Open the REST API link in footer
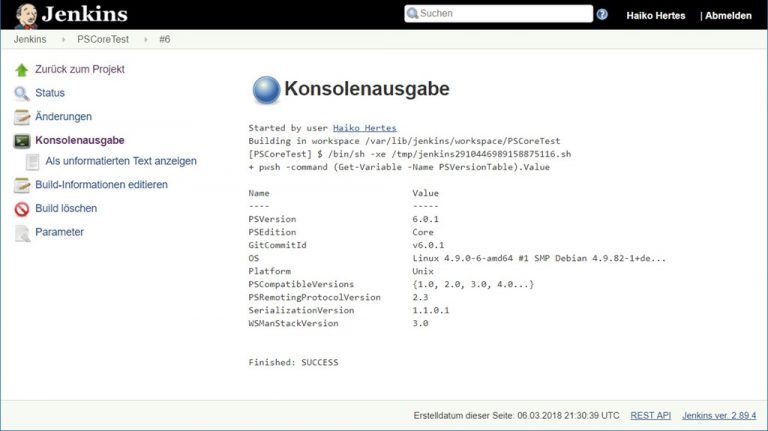 (x=650, y=415)
